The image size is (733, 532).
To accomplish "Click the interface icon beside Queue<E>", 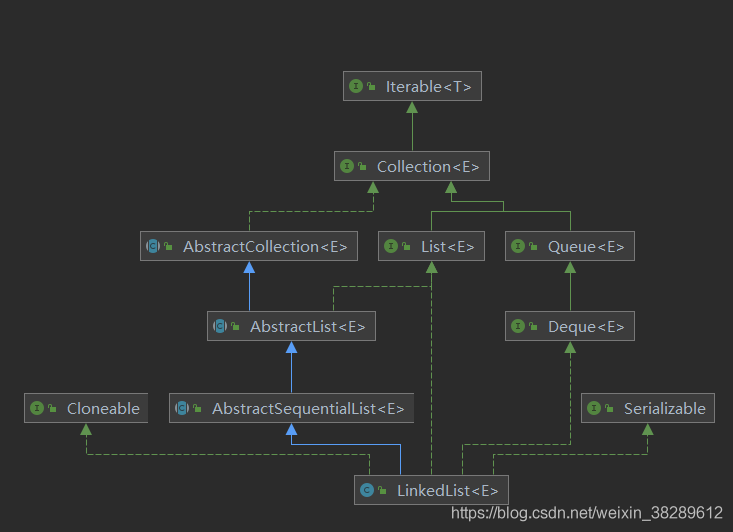I will pos(518,246).
